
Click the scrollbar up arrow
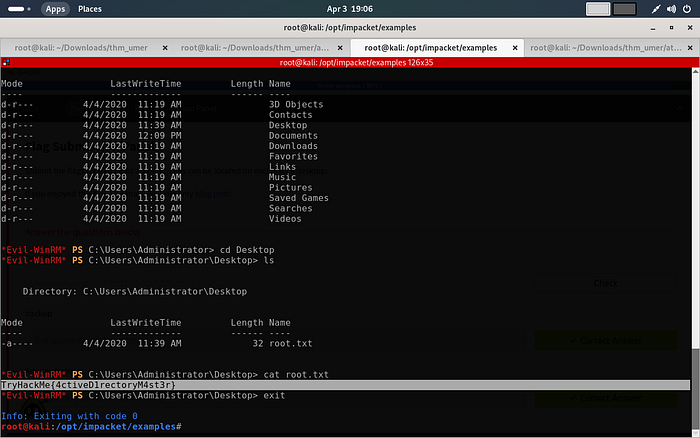coord(696,71)
